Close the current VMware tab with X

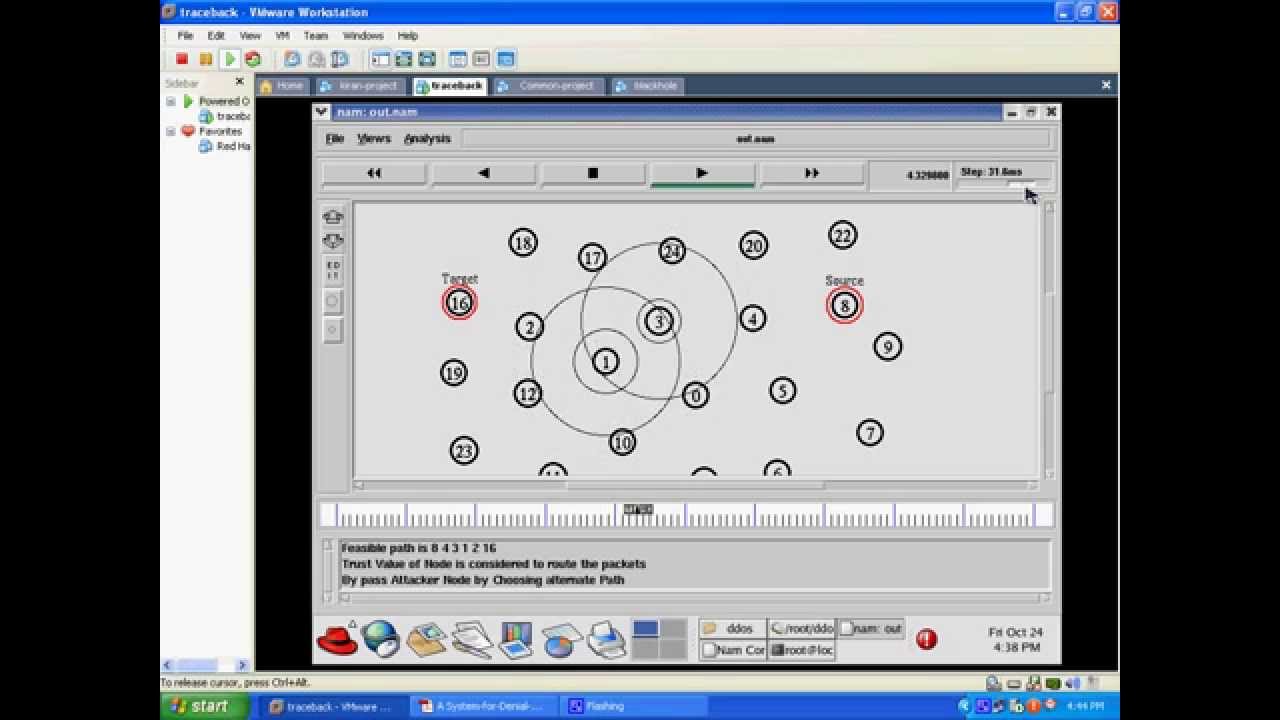1106,85
